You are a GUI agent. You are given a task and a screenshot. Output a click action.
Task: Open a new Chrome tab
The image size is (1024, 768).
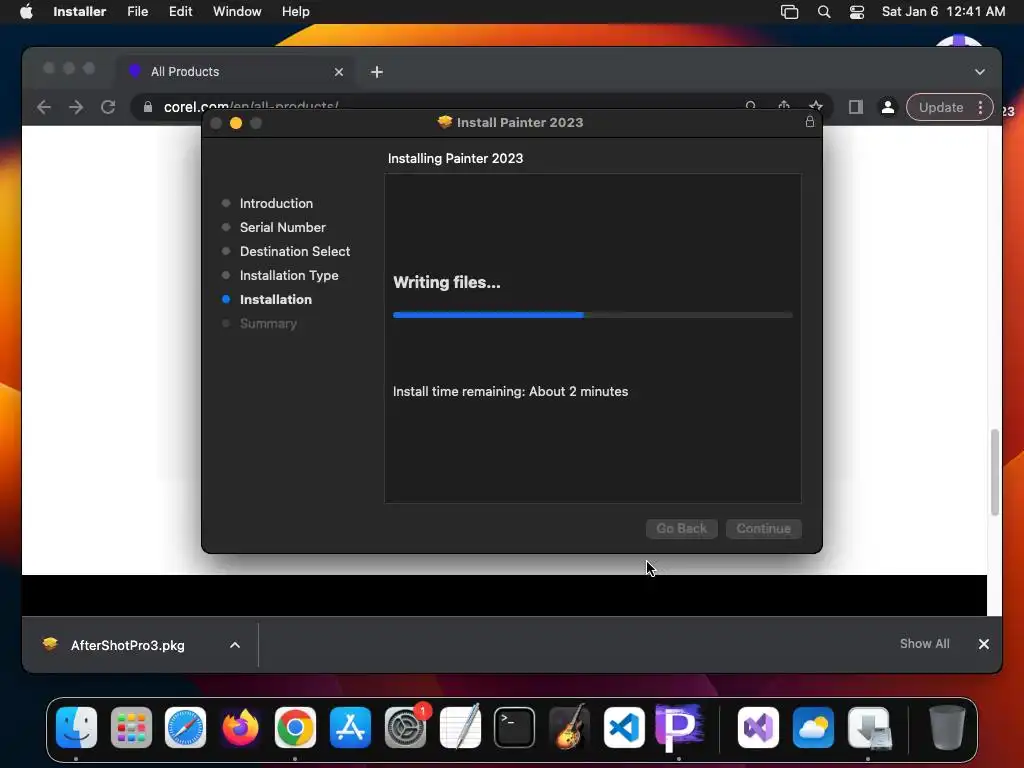pyautogui.click(x=377, y=72)
